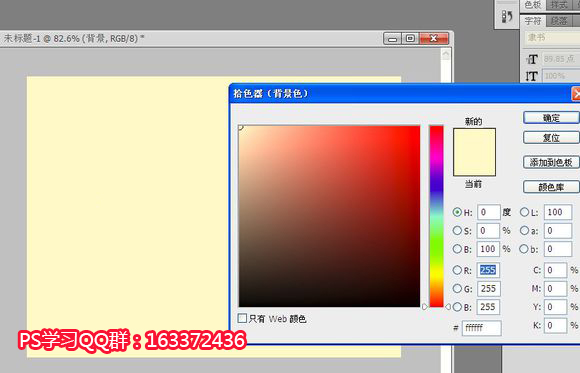Click the collapsed panel dock icon
The width and height of the screenshot is (580, 373).
point(507,16)
